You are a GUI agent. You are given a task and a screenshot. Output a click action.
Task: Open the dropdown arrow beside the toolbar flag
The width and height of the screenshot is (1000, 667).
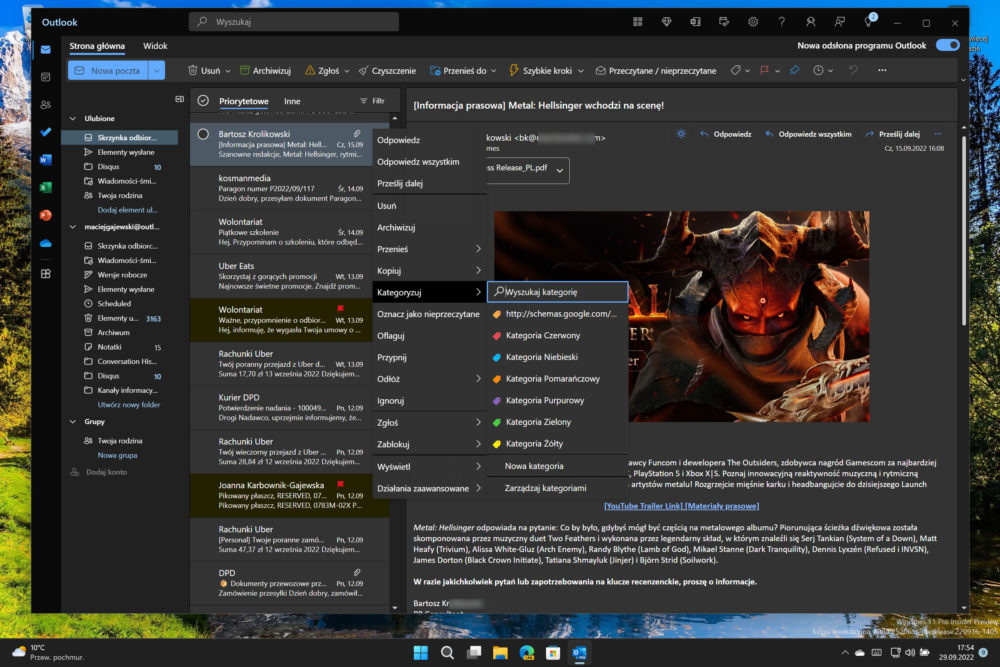(777, 71)
